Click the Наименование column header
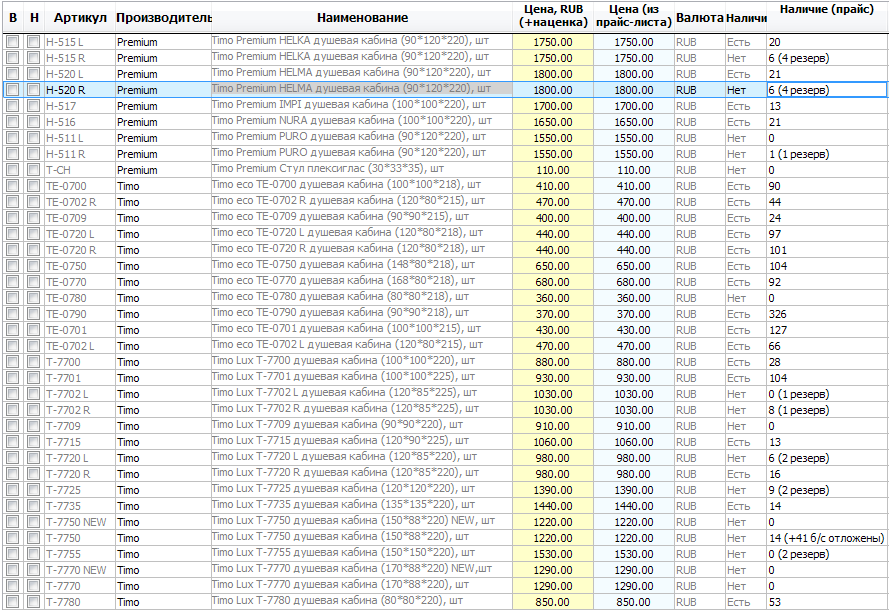The width and height of the screenshot is (889, 610). click(x=362, y=18)
